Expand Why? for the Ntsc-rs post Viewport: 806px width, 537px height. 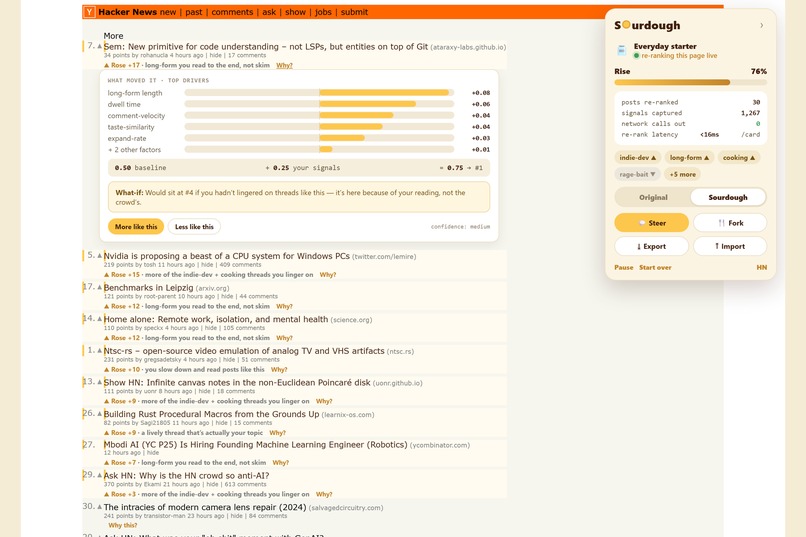coord(279,369)
